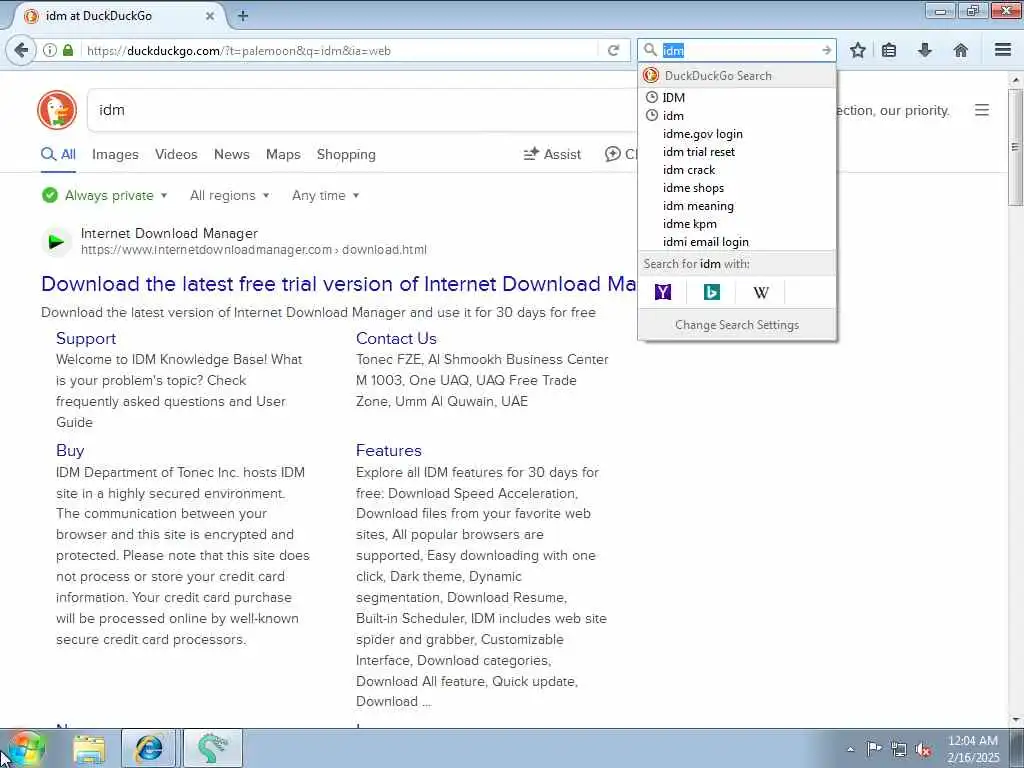Pick the idm trial reset suggestion
Image resolution: width=1024 pixels, height=768 pixels.
737,152
